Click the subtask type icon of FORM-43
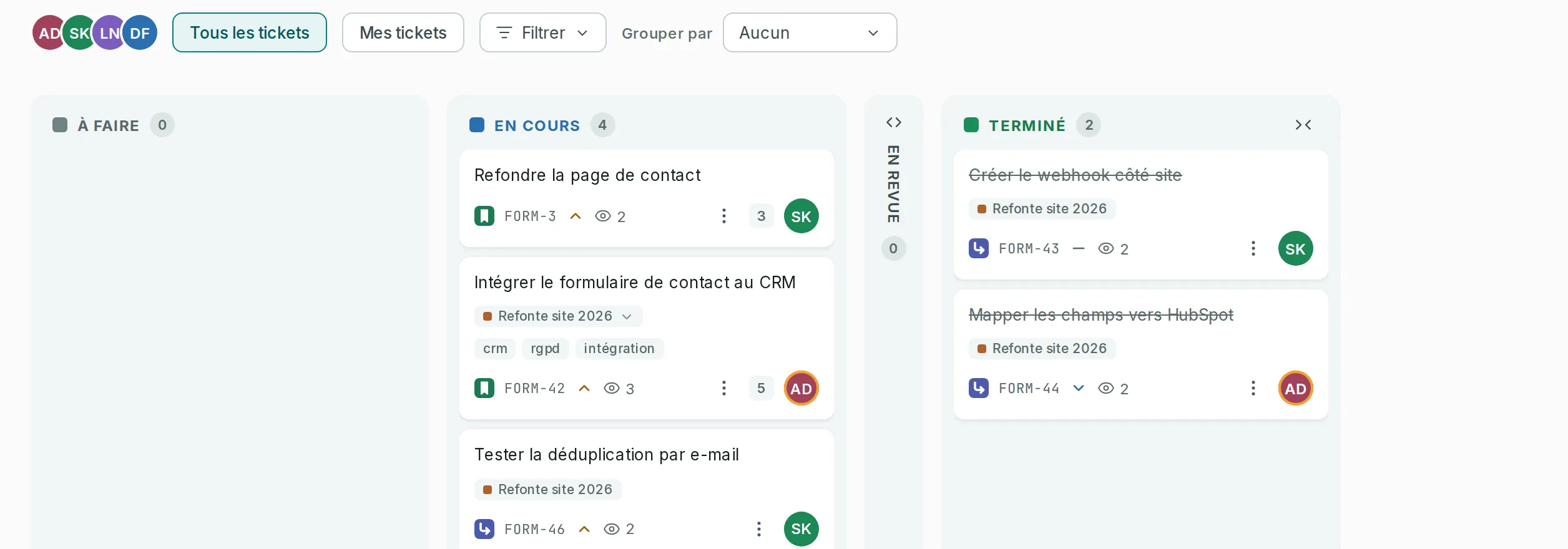 979,248
